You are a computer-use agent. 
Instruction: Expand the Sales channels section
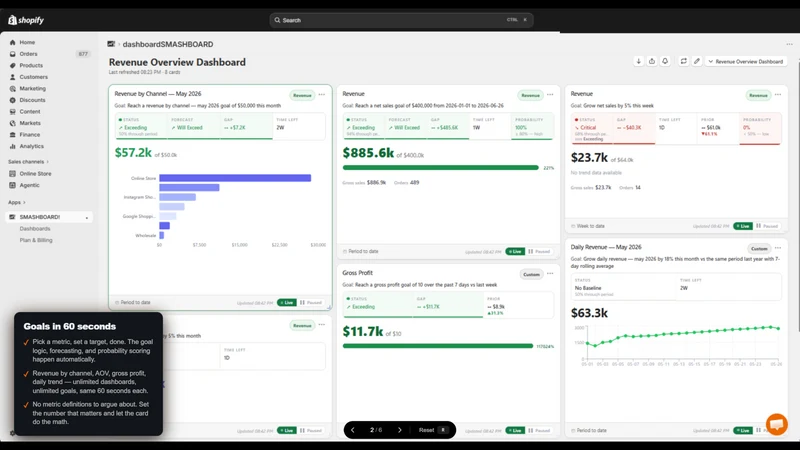[29, 162]
